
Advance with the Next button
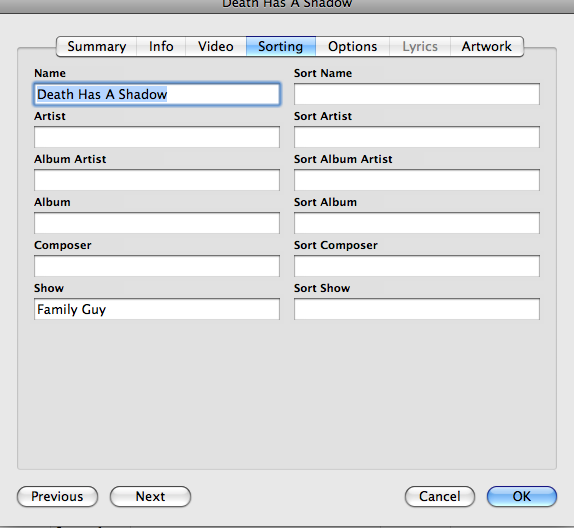pos(150,497)
